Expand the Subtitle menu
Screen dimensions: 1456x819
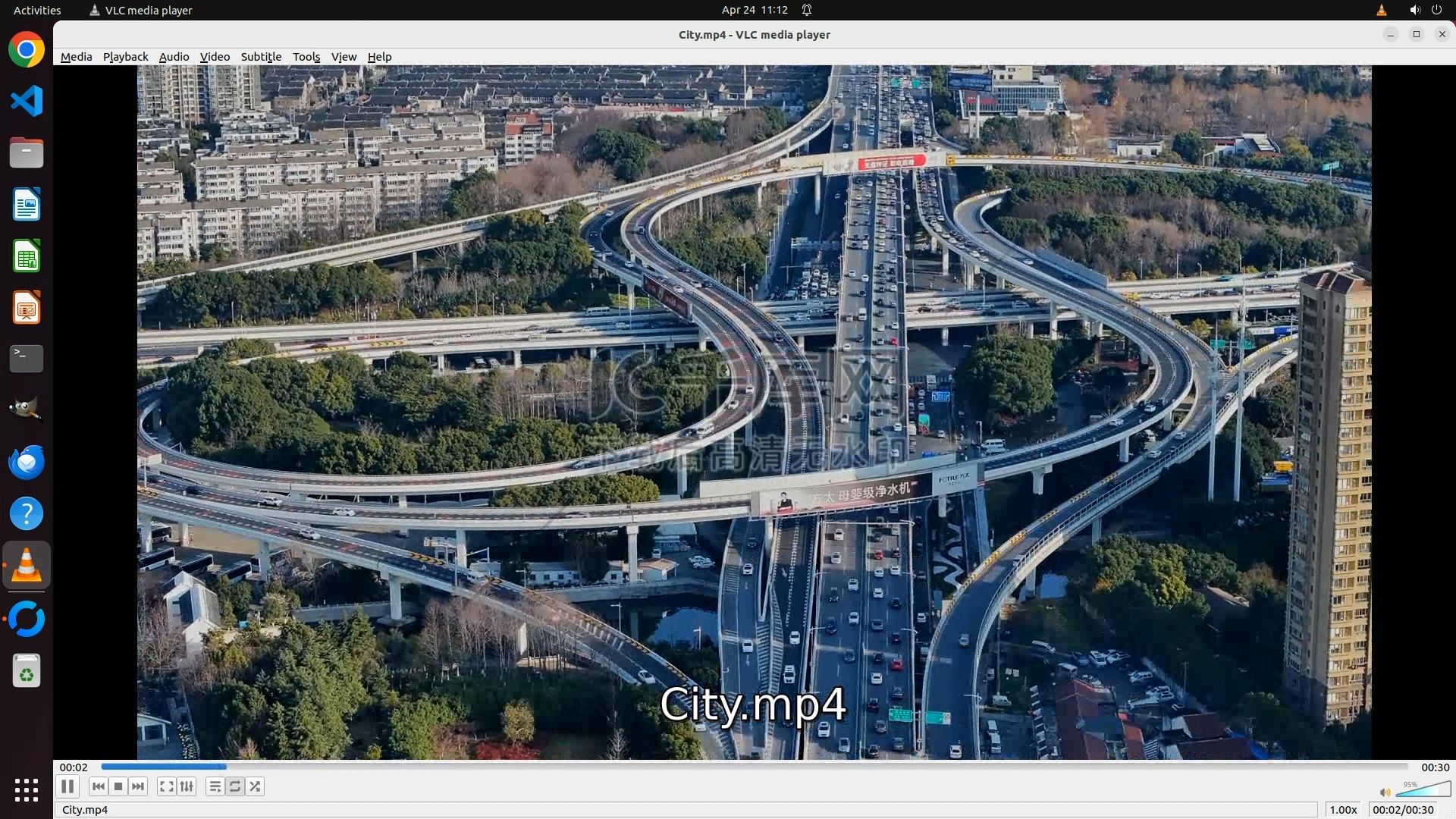(261, 57)
